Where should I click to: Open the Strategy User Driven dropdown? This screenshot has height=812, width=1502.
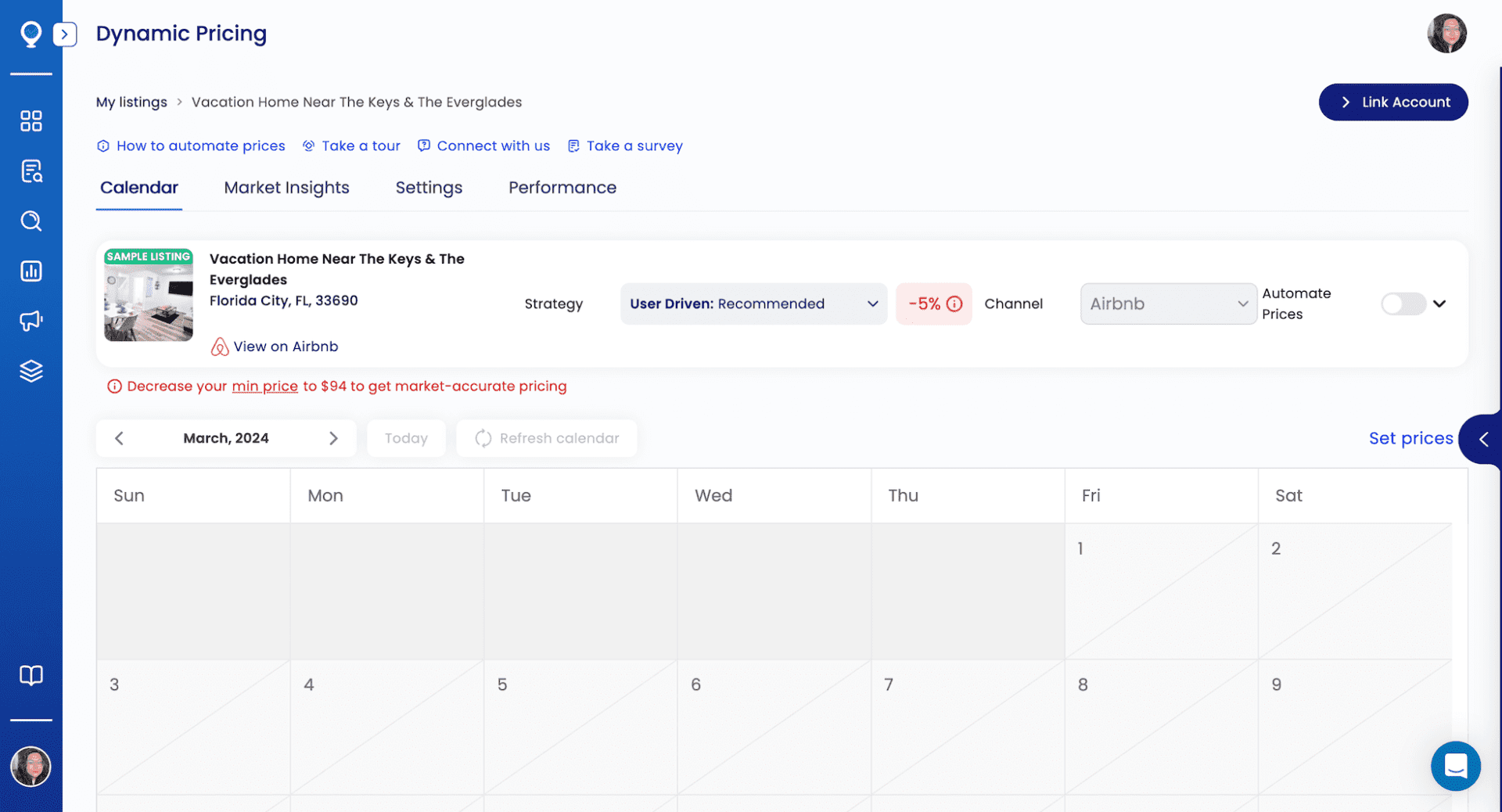(753, 304)
